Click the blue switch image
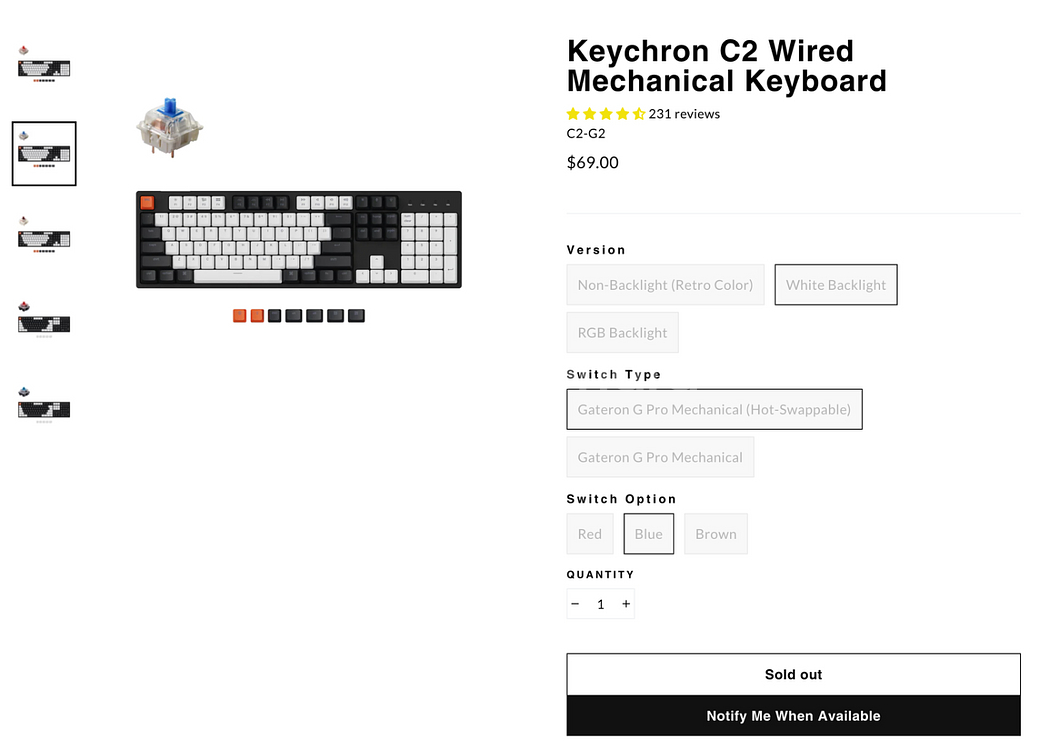This screenshot has width=1040, height=750. point(170,127)
